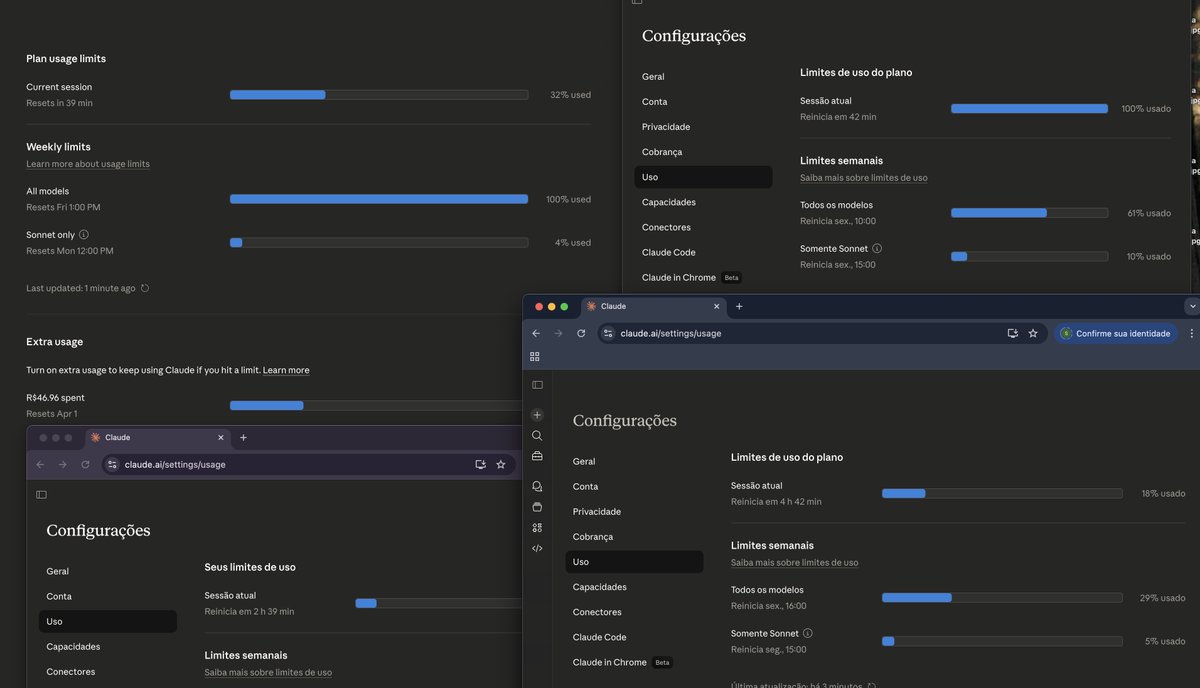Click the '100% used' All models value

tap(568, 199)
